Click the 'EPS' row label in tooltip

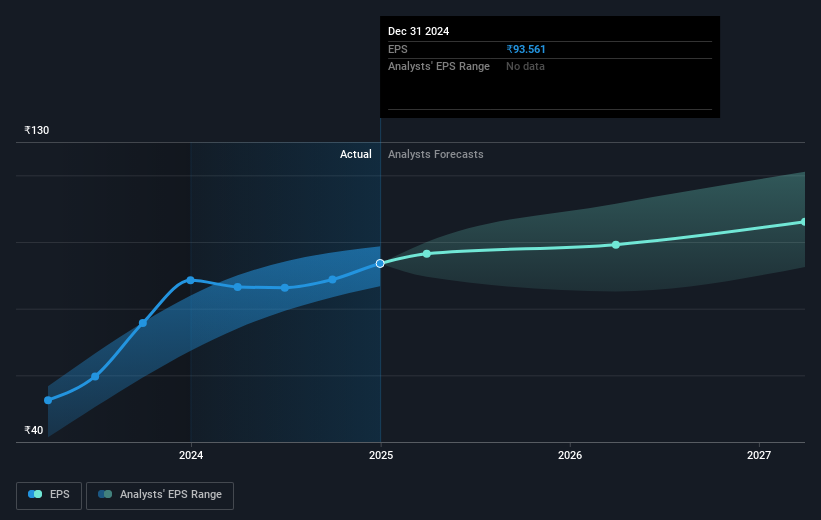[397, 49]
